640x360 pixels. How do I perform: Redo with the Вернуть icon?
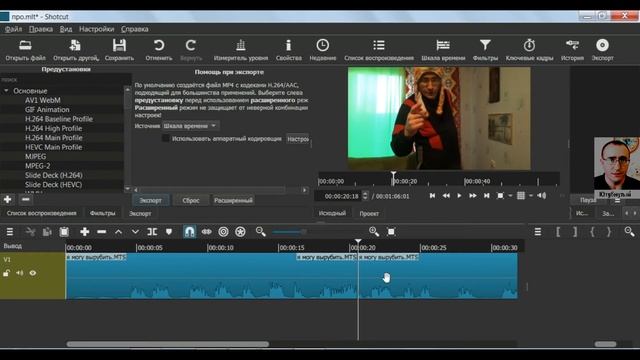[x=191, y=50]
